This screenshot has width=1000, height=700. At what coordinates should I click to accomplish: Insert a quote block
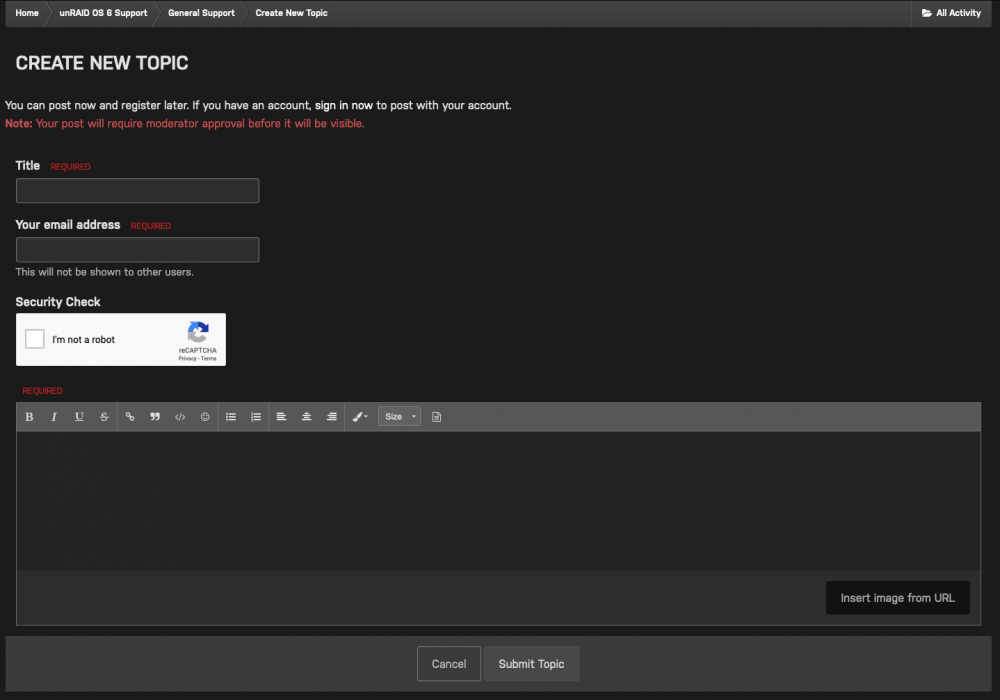point(155,417)
